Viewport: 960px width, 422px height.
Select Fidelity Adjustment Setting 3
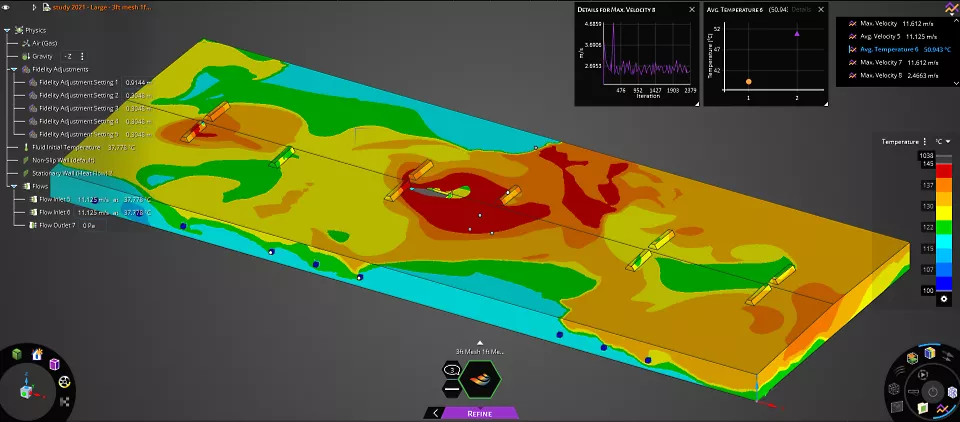coord(78,108)
